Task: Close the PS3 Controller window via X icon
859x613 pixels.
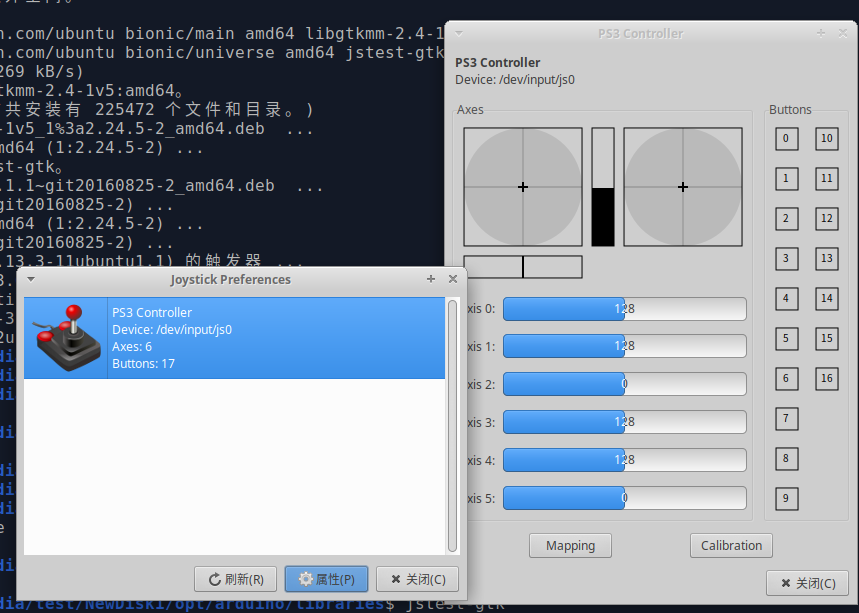Action: click(x=843, y=33)
